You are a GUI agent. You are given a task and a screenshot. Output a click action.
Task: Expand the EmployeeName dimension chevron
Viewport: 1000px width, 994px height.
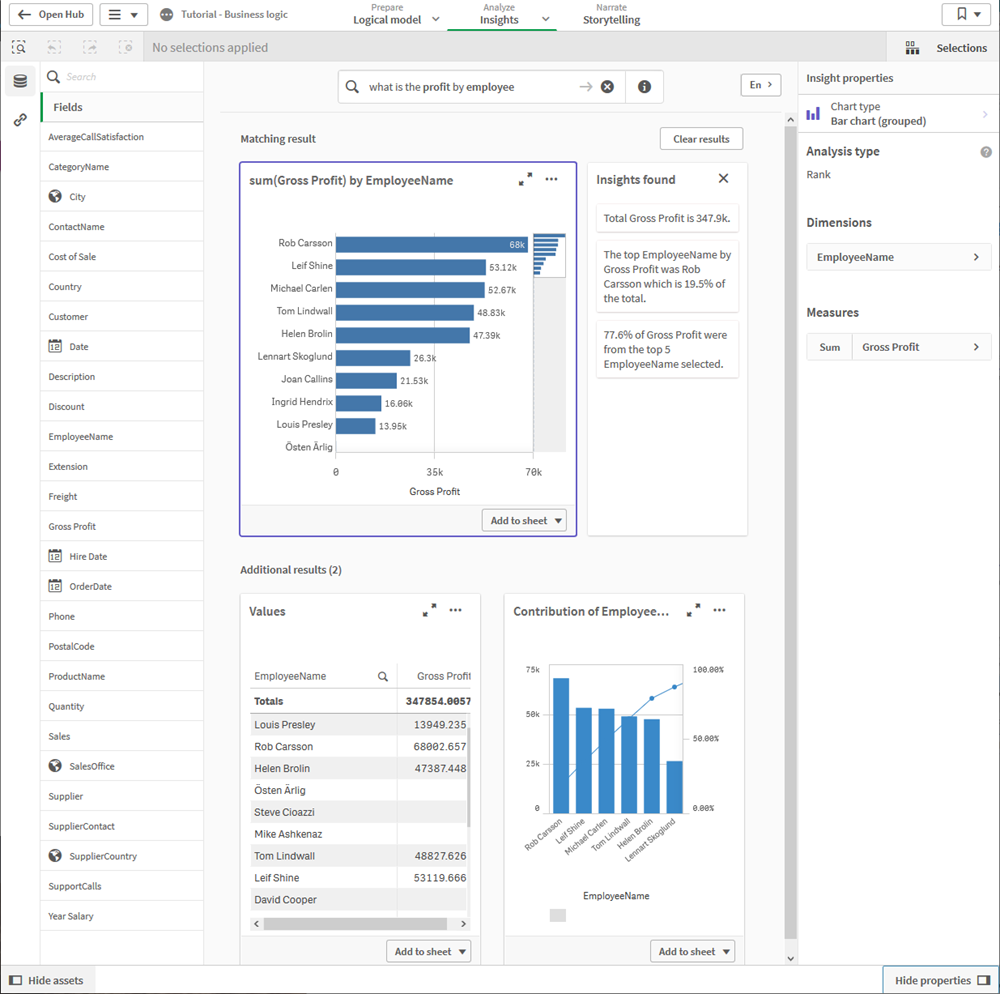click(x=979, y=257)
